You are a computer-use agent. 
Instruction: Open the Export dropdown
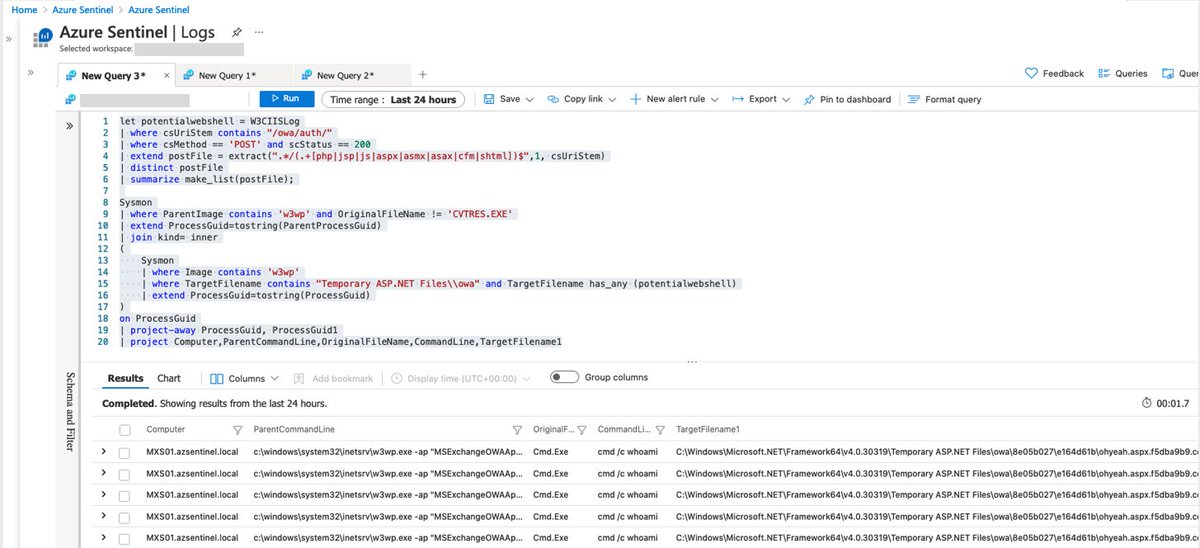[761, 99]
